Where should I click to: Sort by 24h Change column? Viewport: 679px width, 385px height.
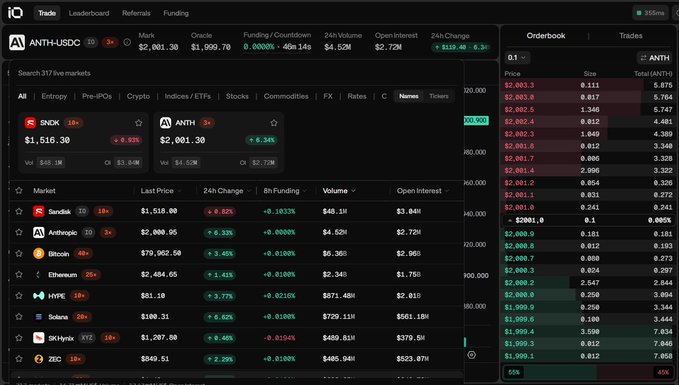226,191
